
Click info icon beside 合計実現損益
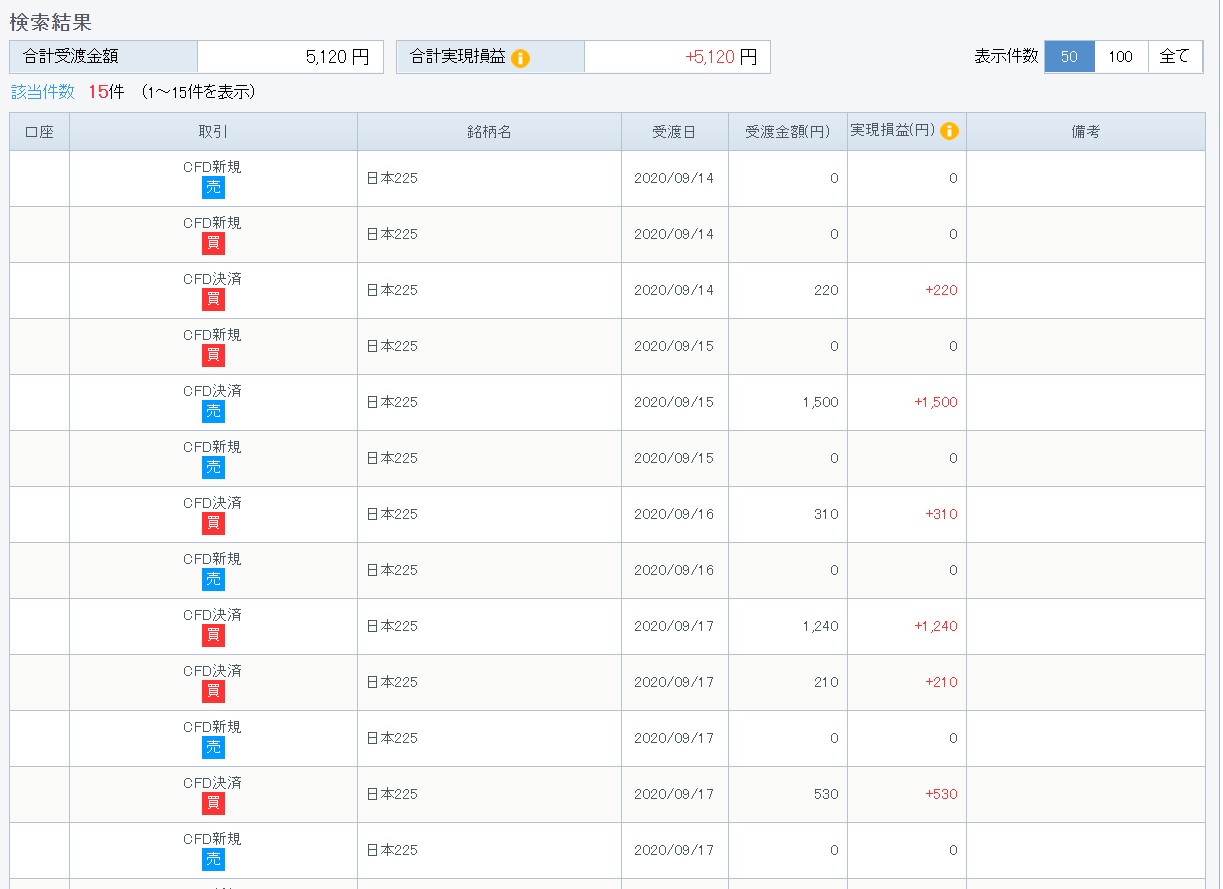pos(520,58)
